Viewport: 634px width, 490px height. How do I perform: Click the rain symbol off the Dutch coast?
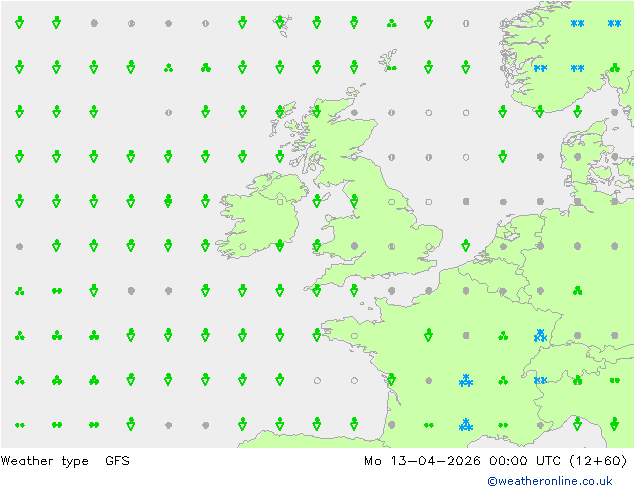[x=466, y=245]
